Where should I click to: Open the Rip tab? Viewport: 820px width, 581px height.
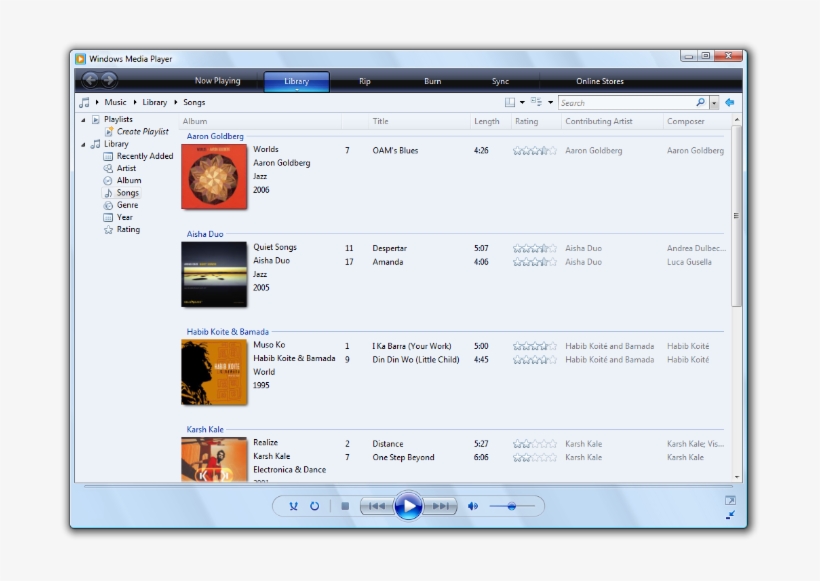click(x=365, y=81)
